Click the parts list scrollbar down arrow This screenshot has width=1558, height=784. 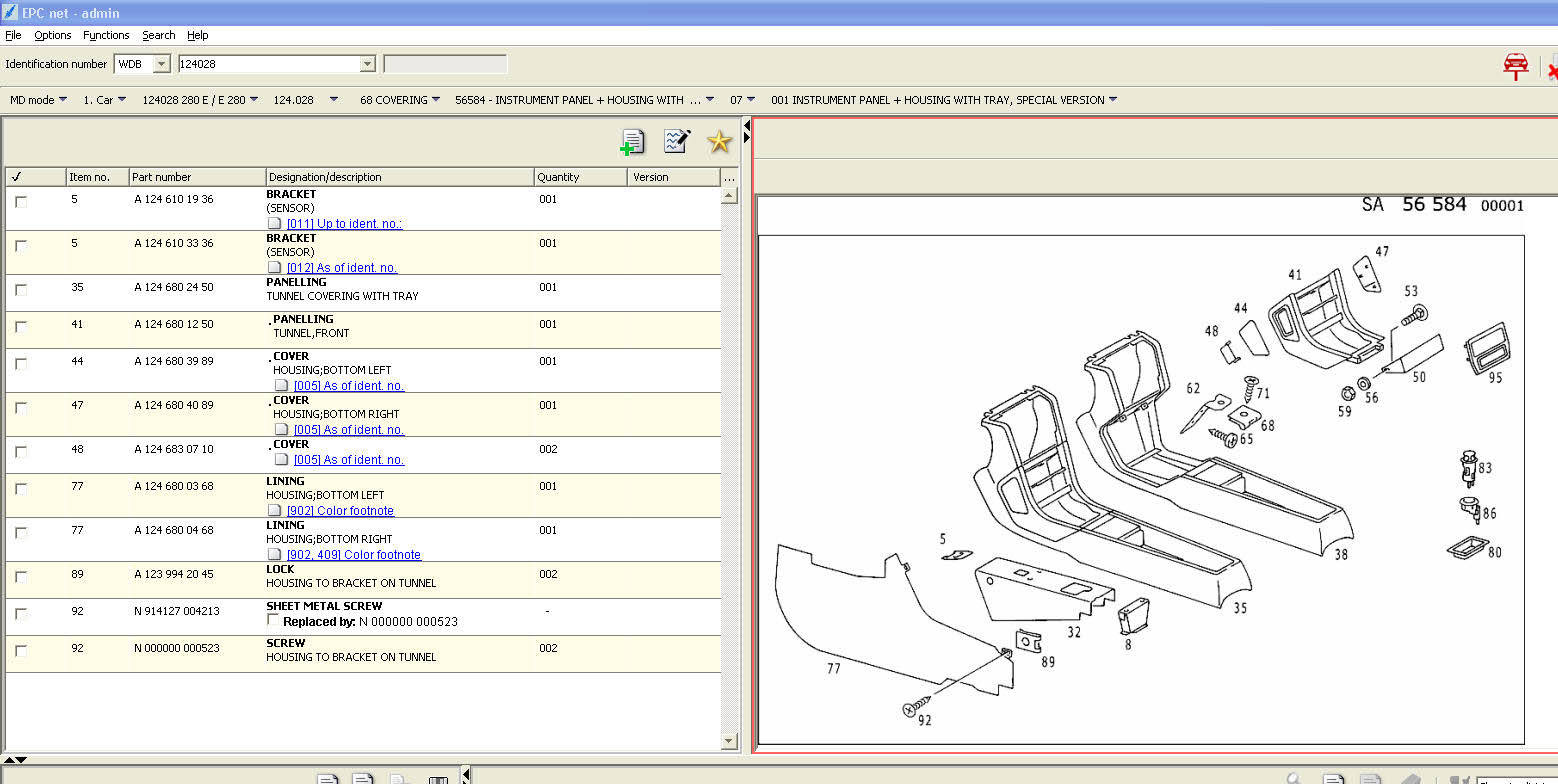729,741
